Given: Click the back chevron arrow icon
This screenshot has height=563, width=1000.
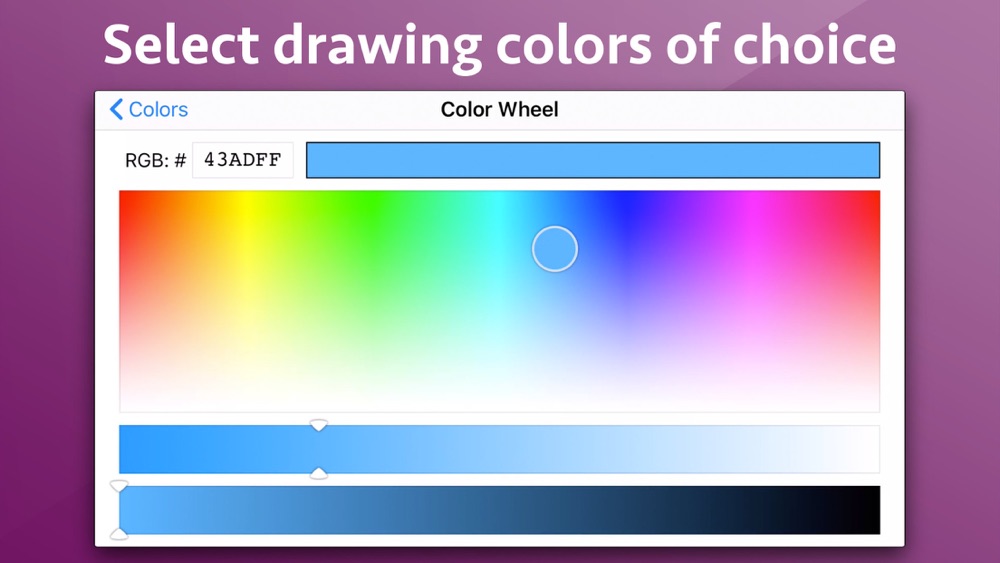Looking at the screenshot, I should pos(117,109).
